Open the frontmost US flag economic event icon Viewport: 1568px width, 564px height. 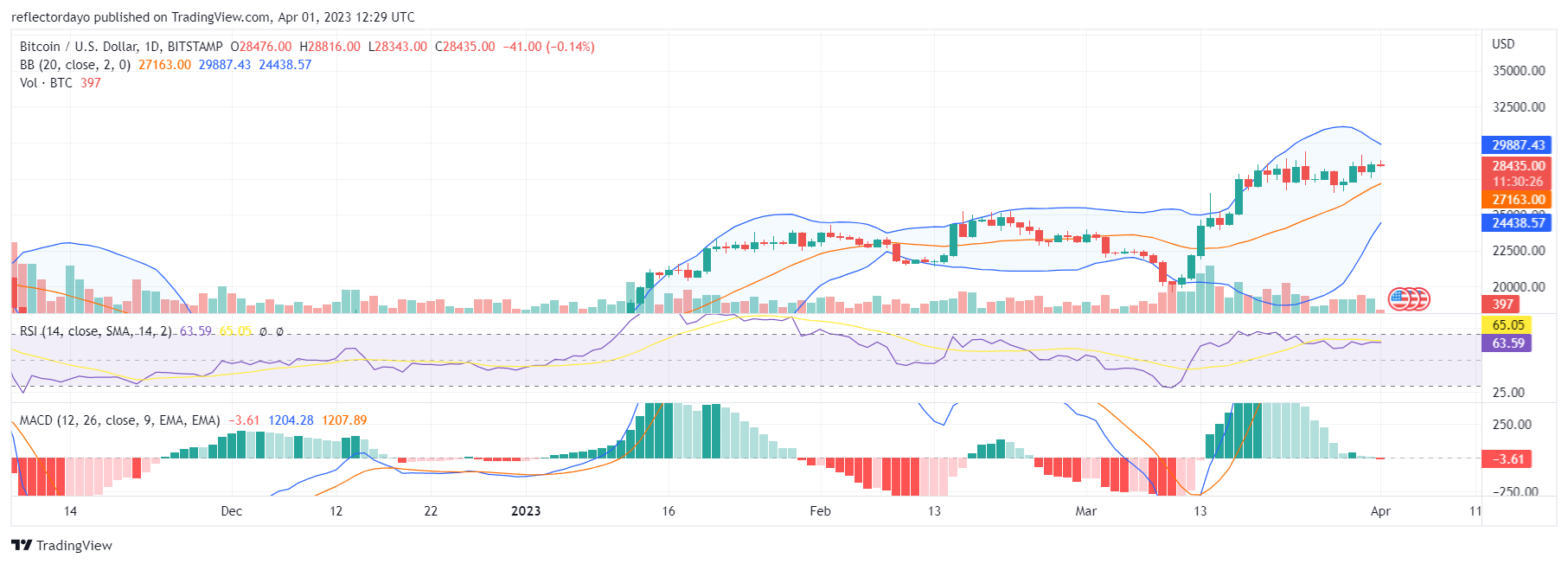click(x=1399, y=299)
